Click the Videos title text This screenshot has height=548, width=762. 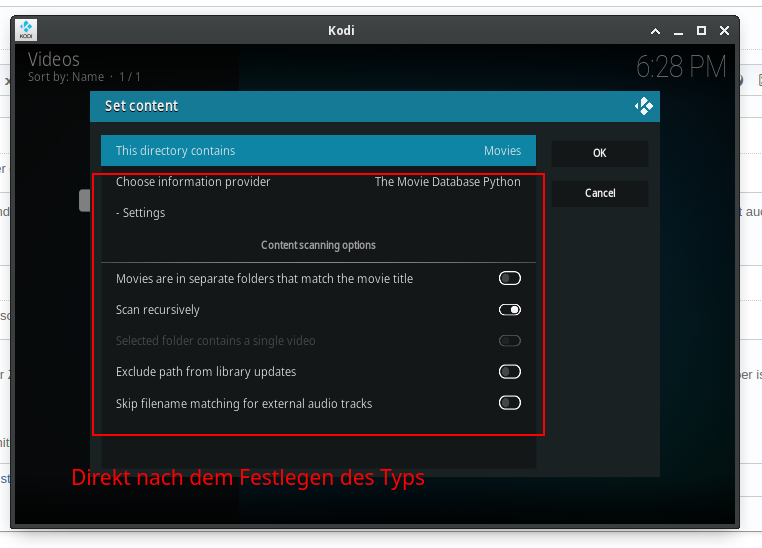tap(53, 60)
